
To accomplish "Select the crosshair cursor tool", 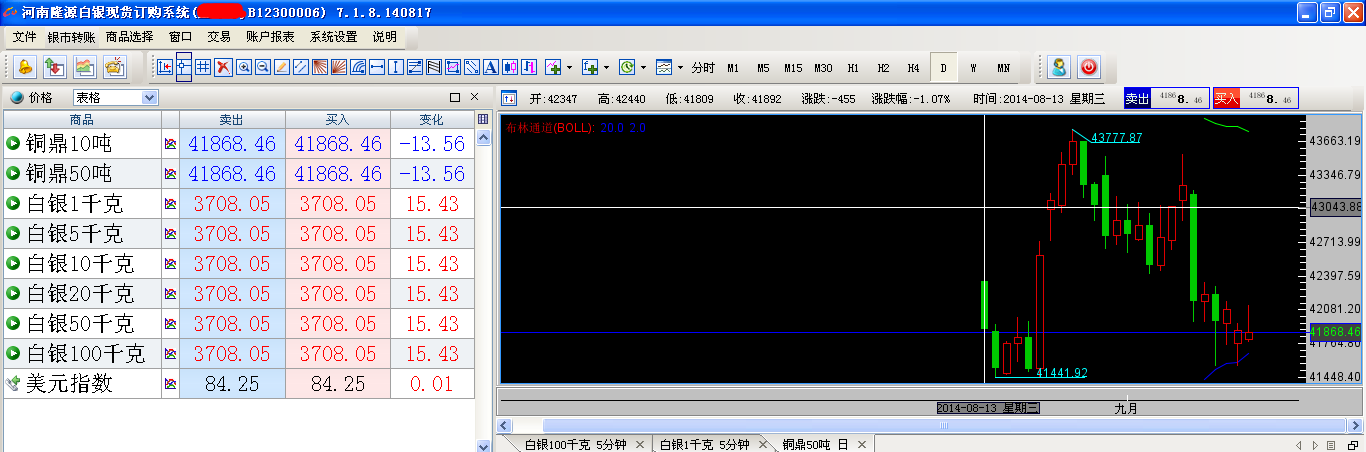I will [184, 68].
